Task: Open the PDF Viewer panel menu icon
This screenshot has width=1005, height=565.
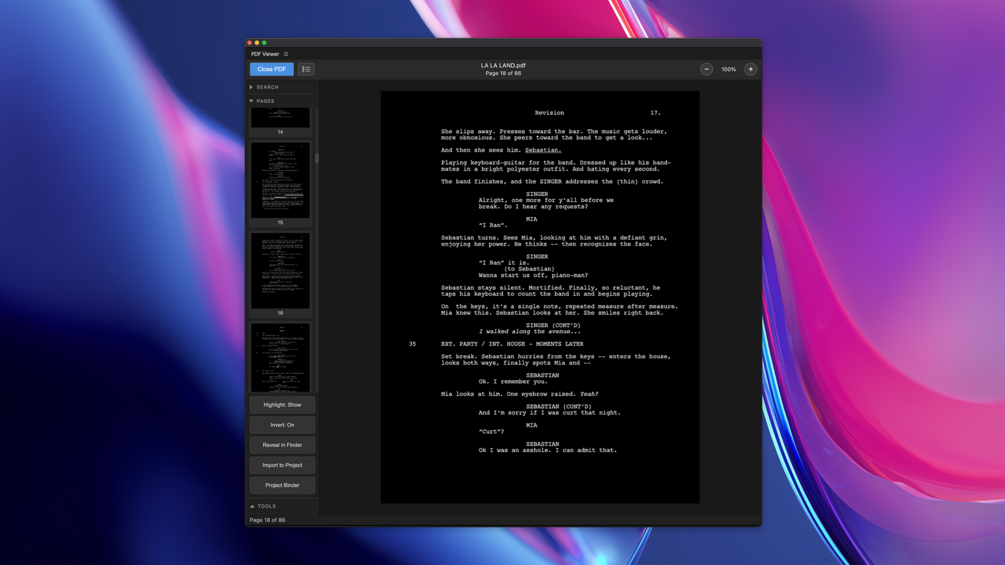Action: pos(286,54)
